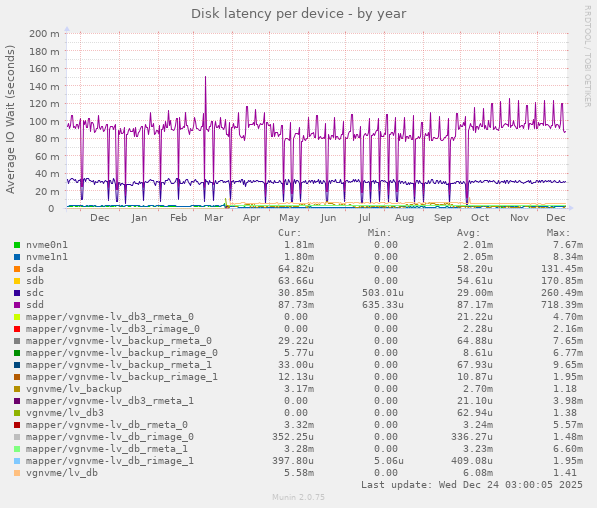Select the sda legend label

click(35, 269)
